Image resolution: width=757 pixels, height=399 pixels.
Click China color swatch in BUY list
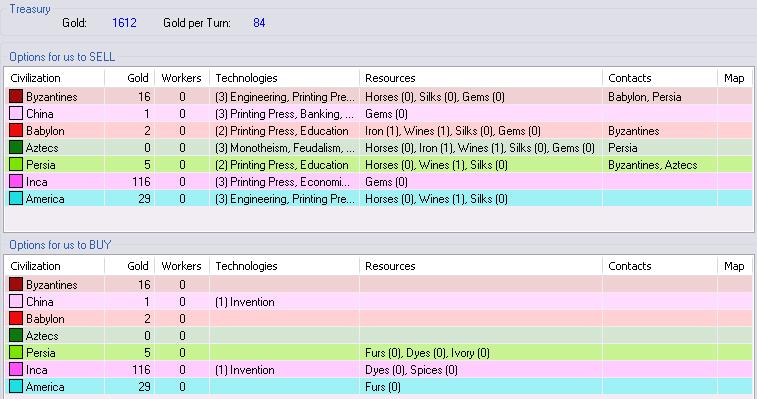click(16, 301)
